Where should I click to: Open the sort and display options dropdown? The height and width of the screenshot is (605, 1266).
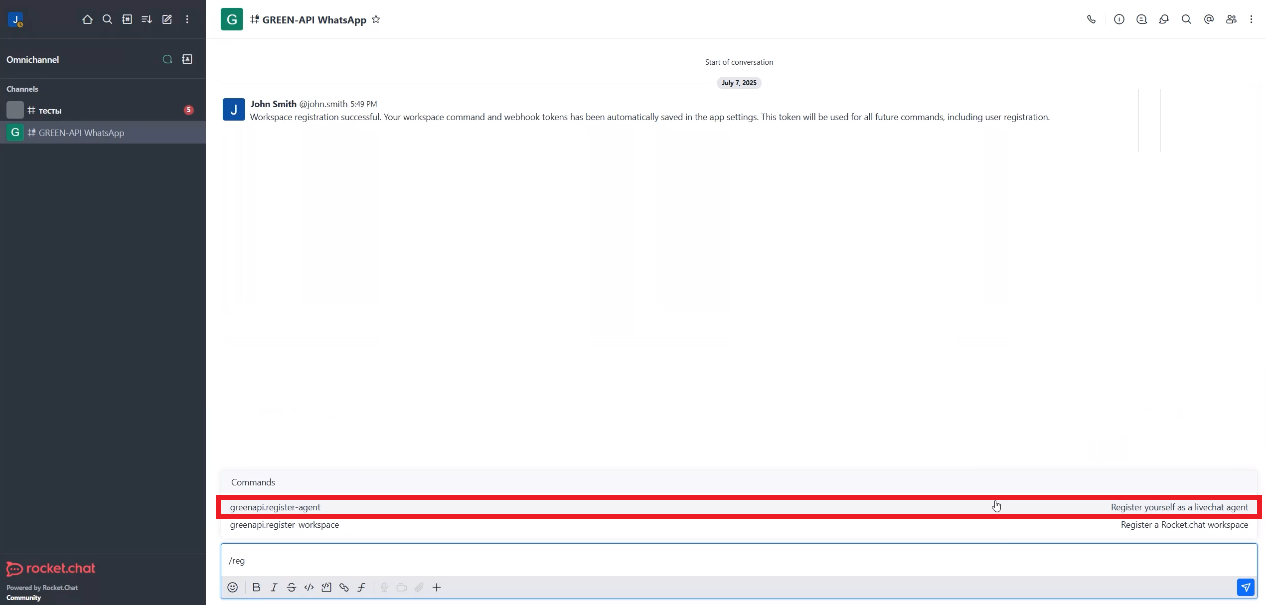coord(147,19)
